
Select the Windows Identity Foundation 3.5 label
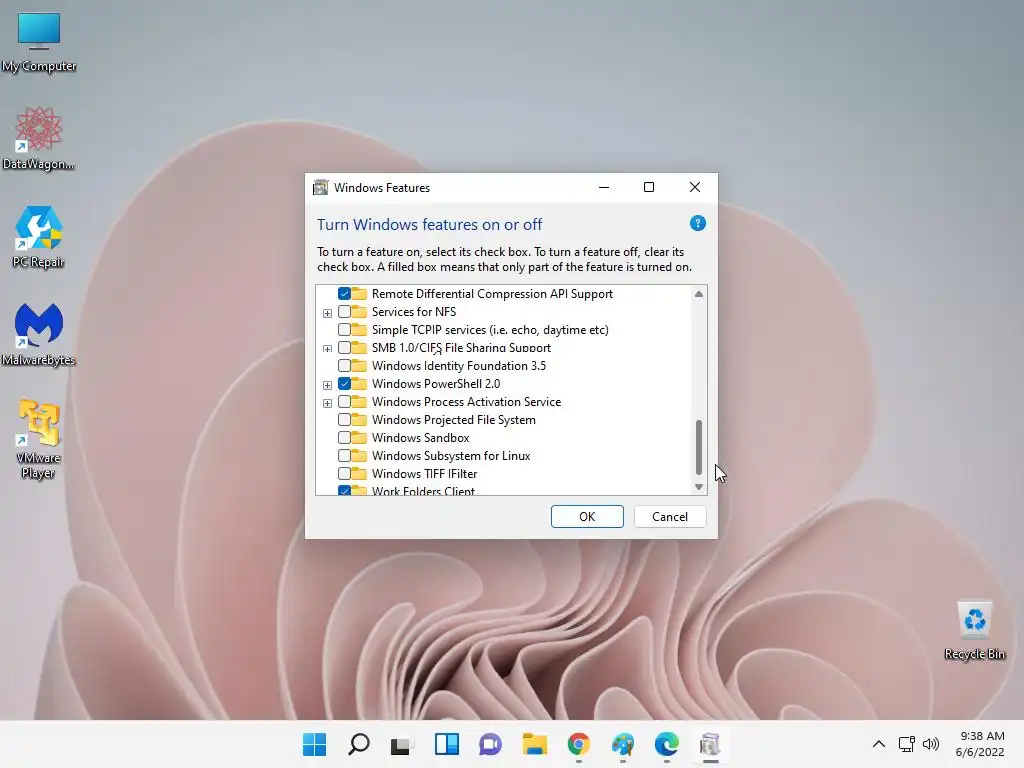point(458,366)
